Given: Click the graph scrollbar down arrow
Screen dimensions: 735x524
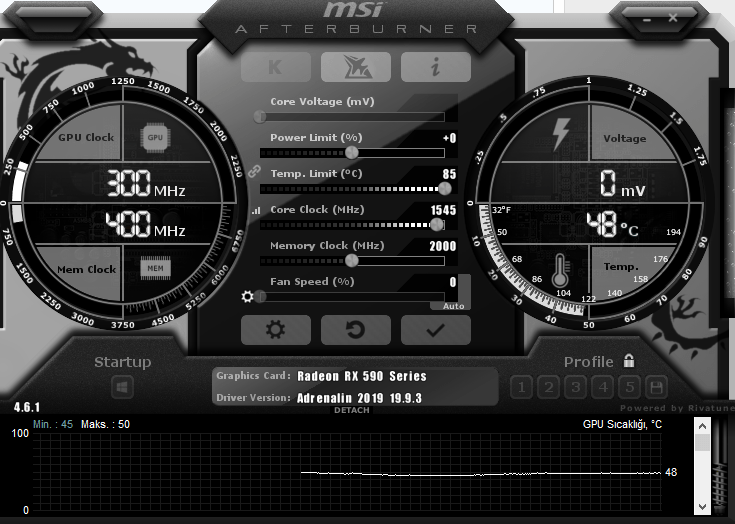Looking at the screenshot, I should (702, 506).
